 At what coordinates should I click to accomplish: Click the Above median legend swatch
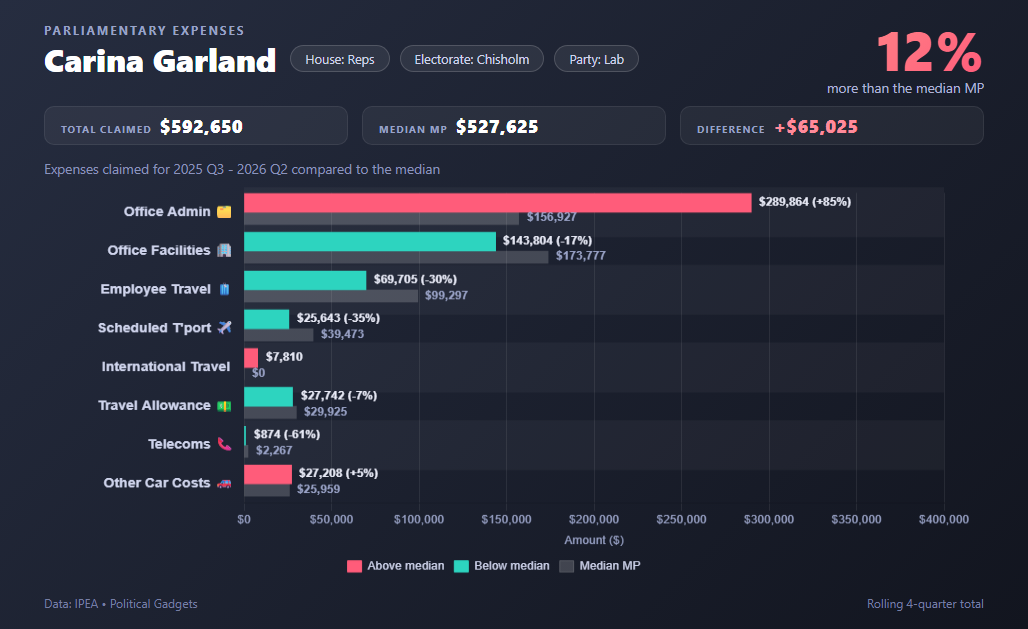click(355, 566)
